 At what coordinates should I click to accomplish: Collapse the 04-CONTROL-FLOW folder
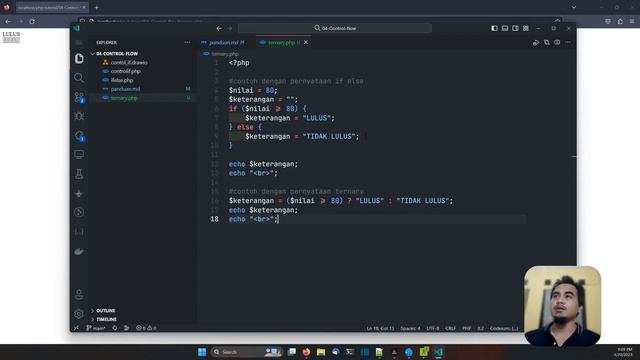117,53
